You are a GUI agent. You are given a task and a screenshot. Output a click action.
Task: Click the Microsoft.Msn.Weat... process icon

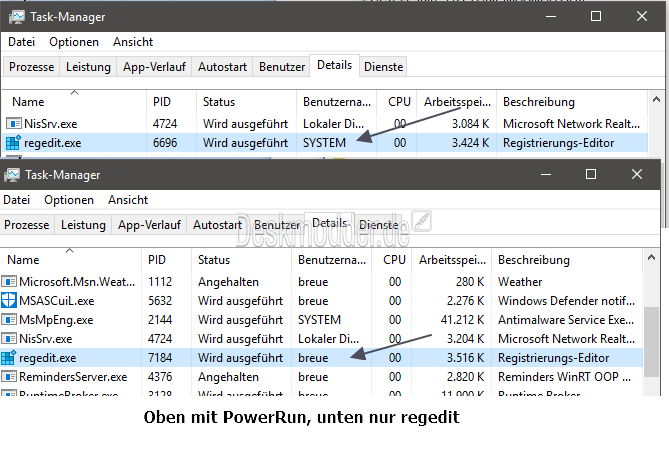point(9,282)
